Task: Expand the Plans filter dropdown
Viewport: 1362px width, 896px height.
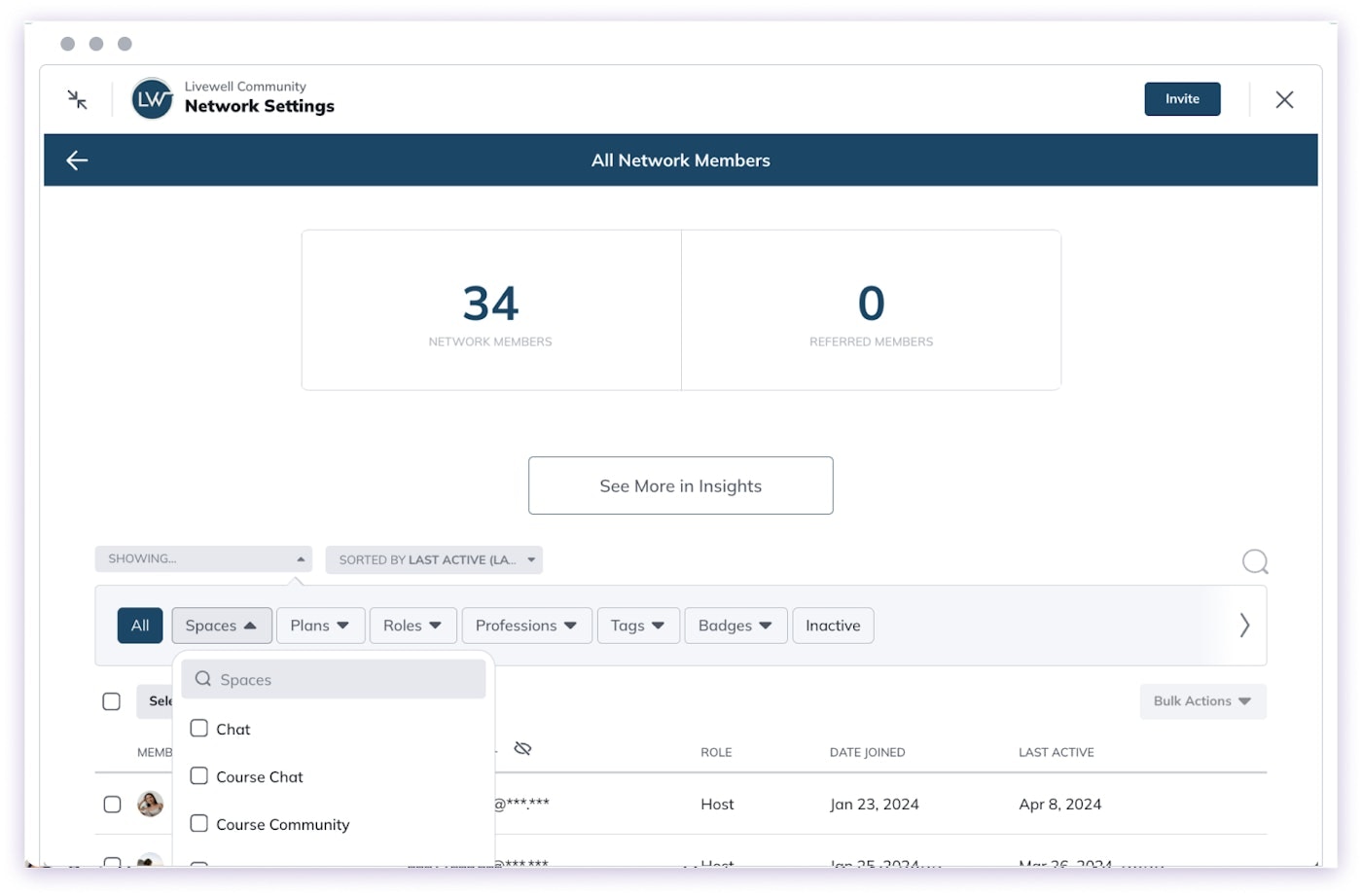Action: coord(320,626)
